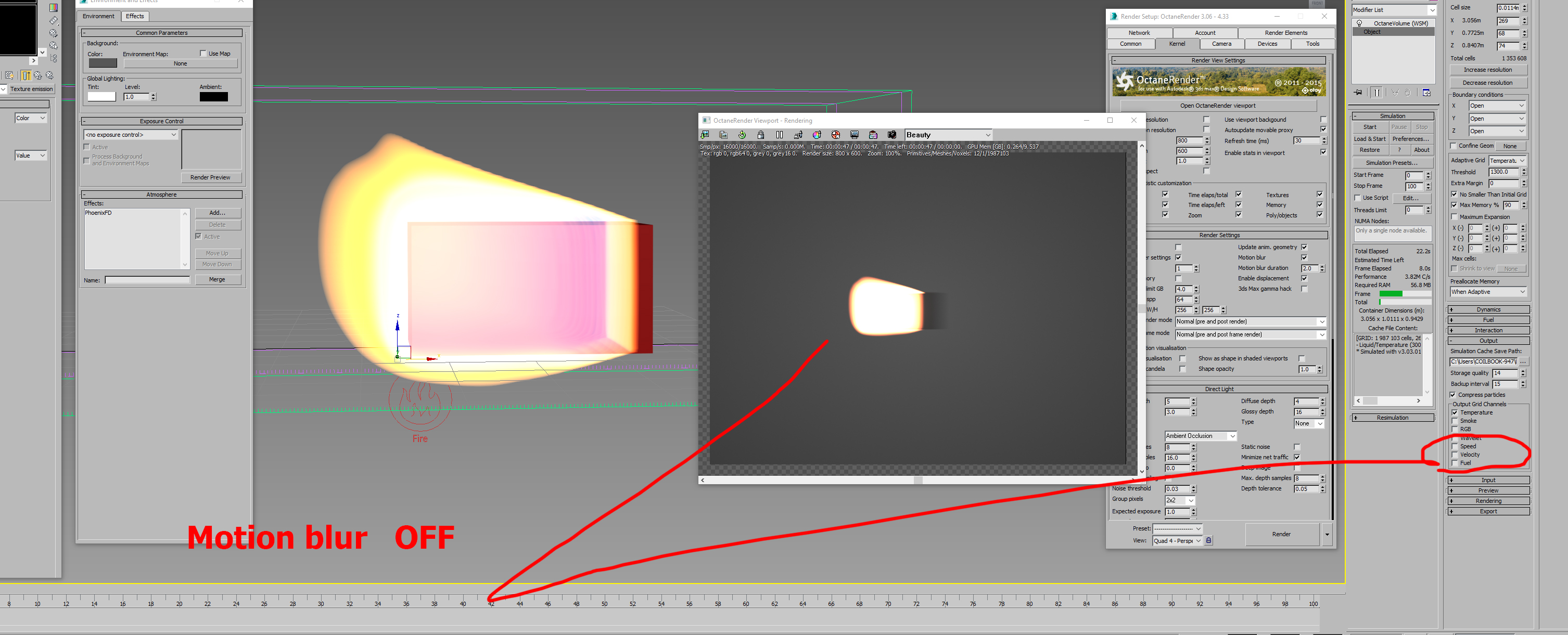The height and width of the screenshot is (635, 1568).
Task: Click the white balance color picker icon
Action: click(x=817, y=135)
